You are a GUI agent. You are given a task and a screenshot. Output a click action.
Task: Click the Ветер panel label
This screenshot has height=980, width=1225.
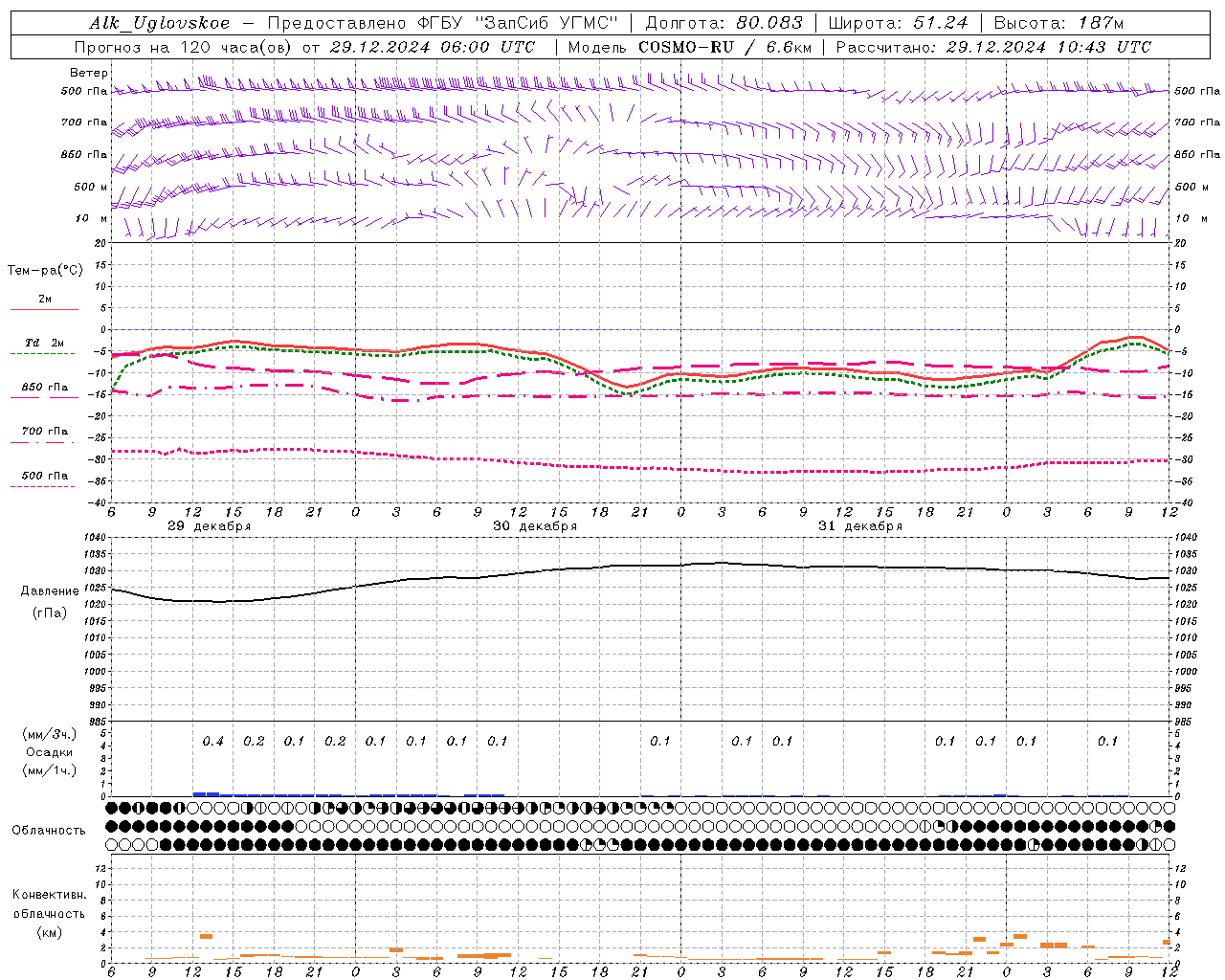(x=88, y=73)
